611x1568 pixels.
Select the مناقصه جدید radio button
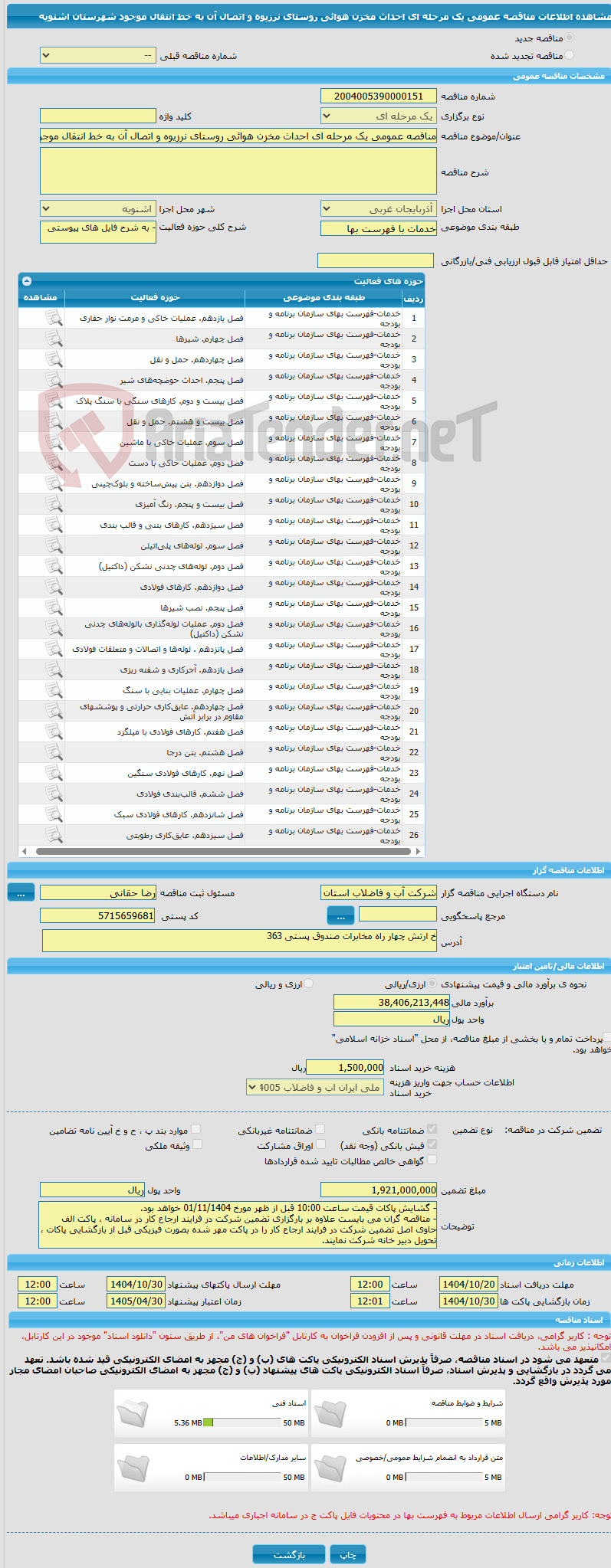click(569, 38)
